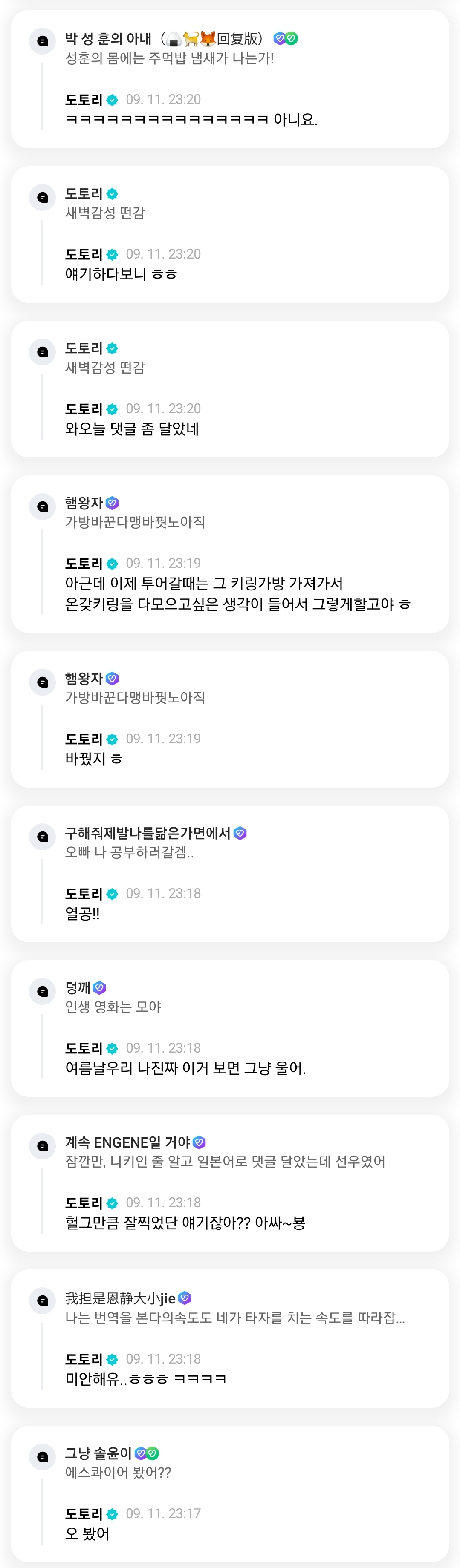The width and height of the screenshot is (460, 1568).
Task: Click 도토리's verified checkmark above "열공!!"
Action: click(112, 894)
